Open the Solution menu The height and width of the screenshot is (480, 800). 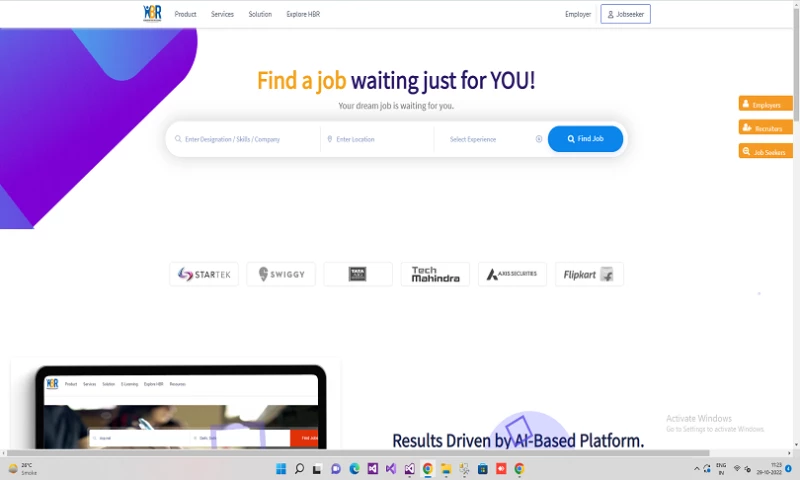pyautogui.click(x=260, y=14)
